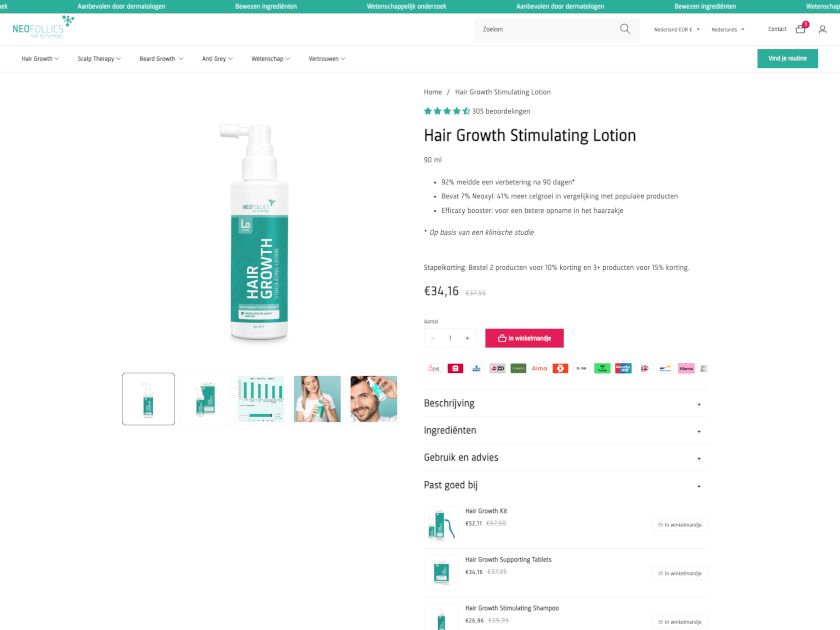
Task: Increase quantity with the plus button
Action: coord(467,338)
